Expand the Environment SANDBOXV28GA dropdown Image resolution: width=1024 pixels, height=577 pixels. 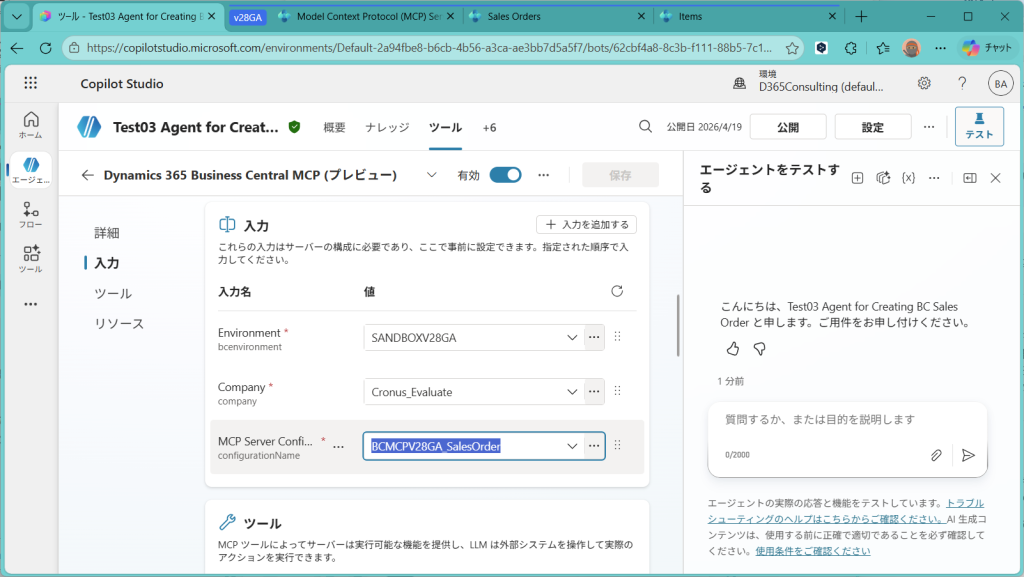[572, 338]
